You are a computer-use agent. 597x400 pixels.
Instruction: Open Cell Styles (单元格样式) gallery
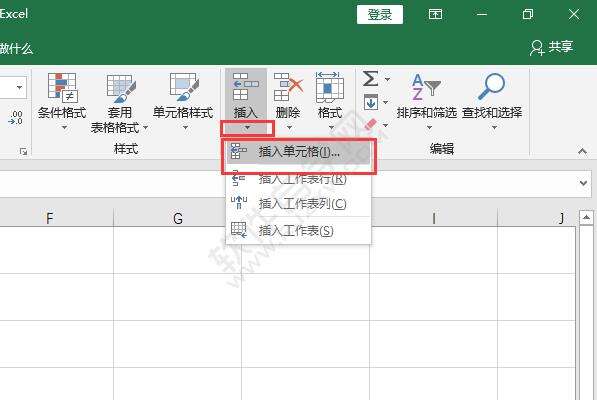(x=184, y=88)
